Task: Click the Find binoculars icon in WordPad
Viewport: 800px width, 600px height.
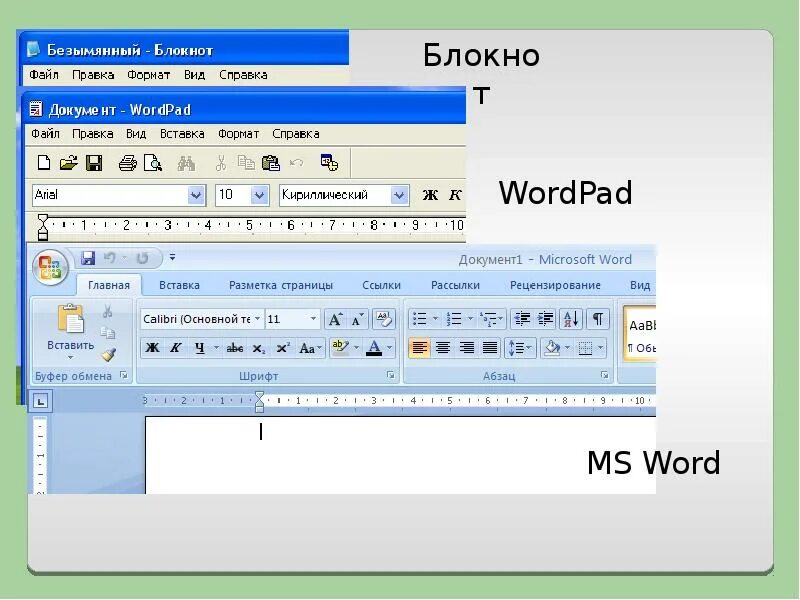Action: pos(186,163)
